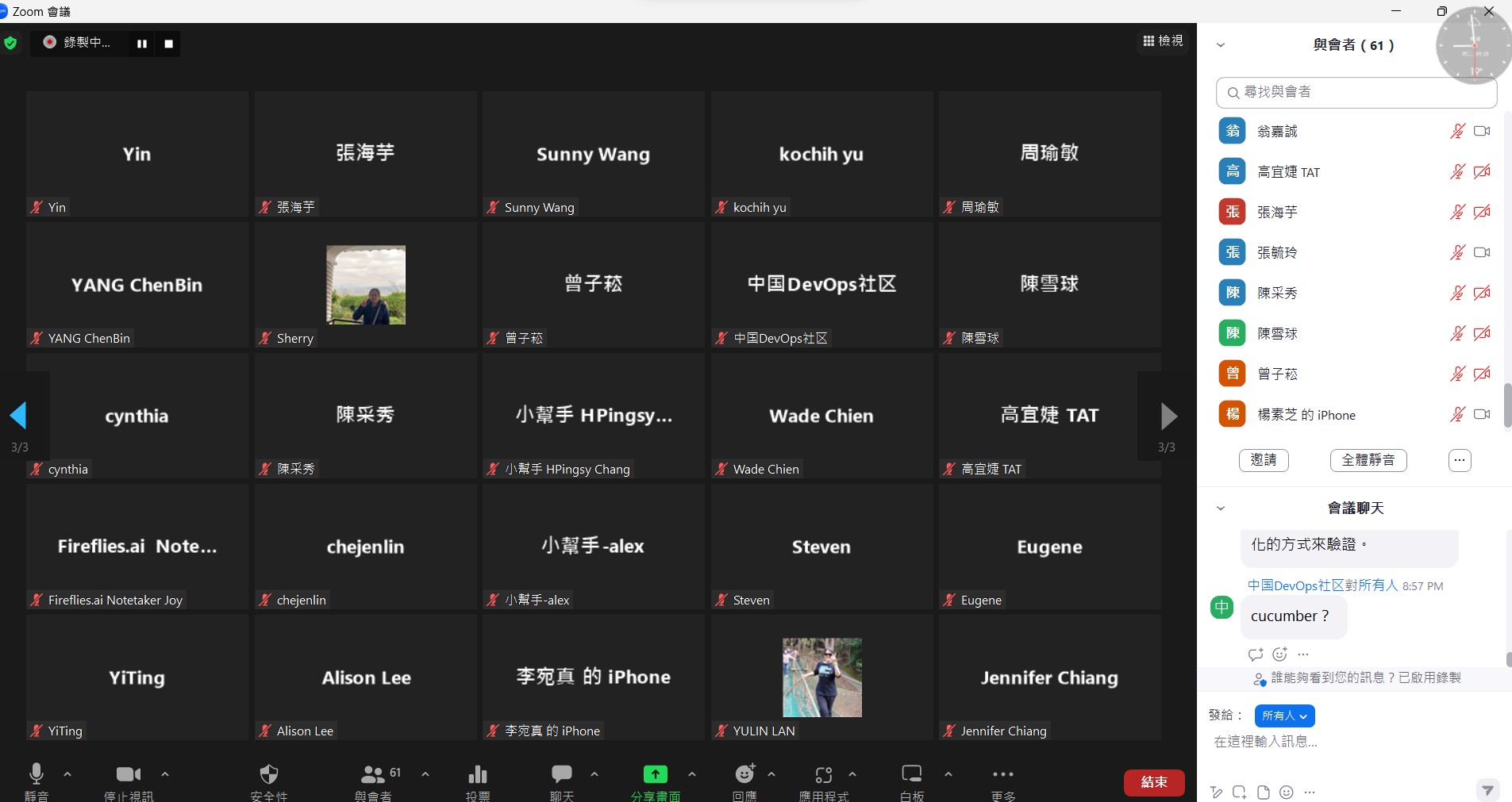Open the 更多 more options menu

tap(1003, 774)
